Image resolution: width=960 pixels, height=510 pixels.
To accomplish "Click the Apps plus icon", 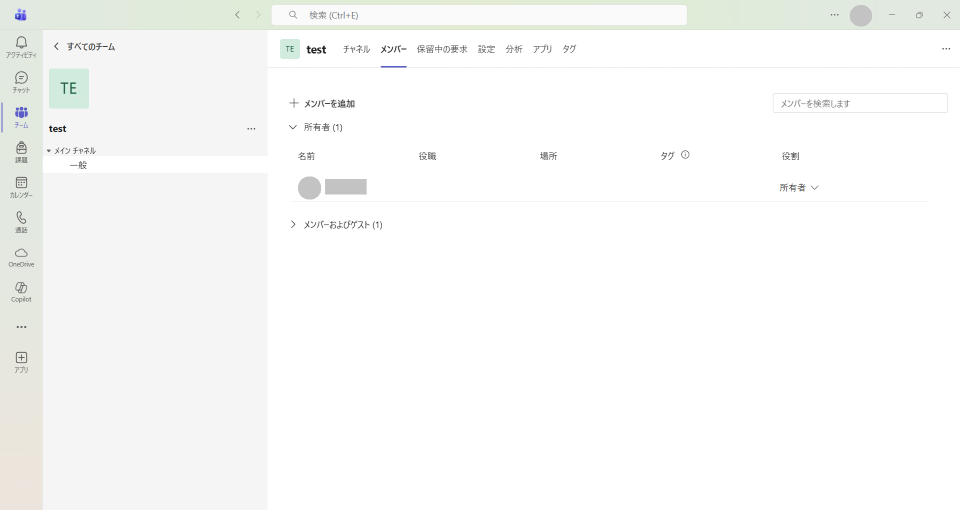I will point(21,361).
